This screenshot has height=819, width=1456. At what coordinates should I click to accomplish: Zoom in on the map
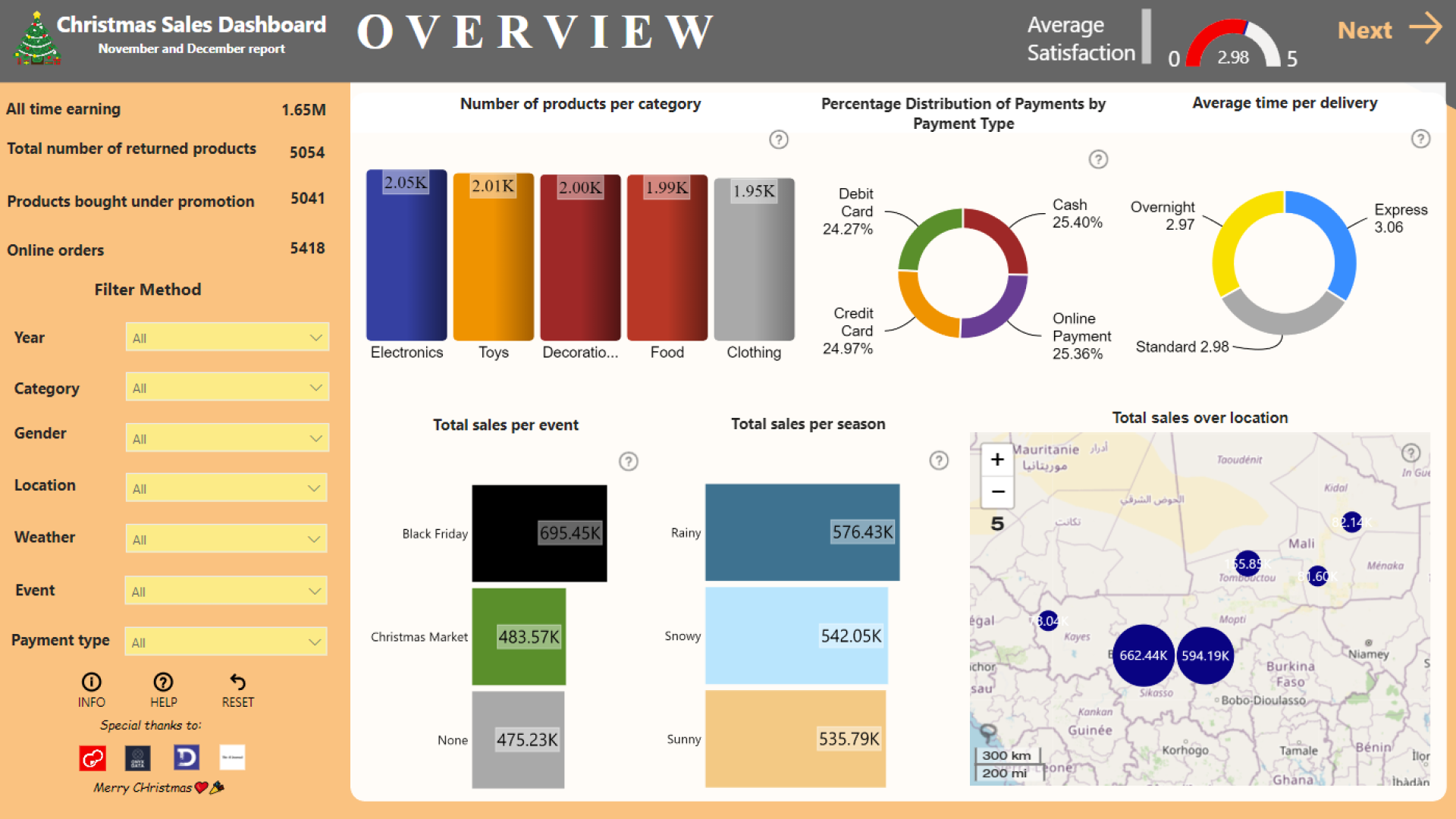point(997,460)
